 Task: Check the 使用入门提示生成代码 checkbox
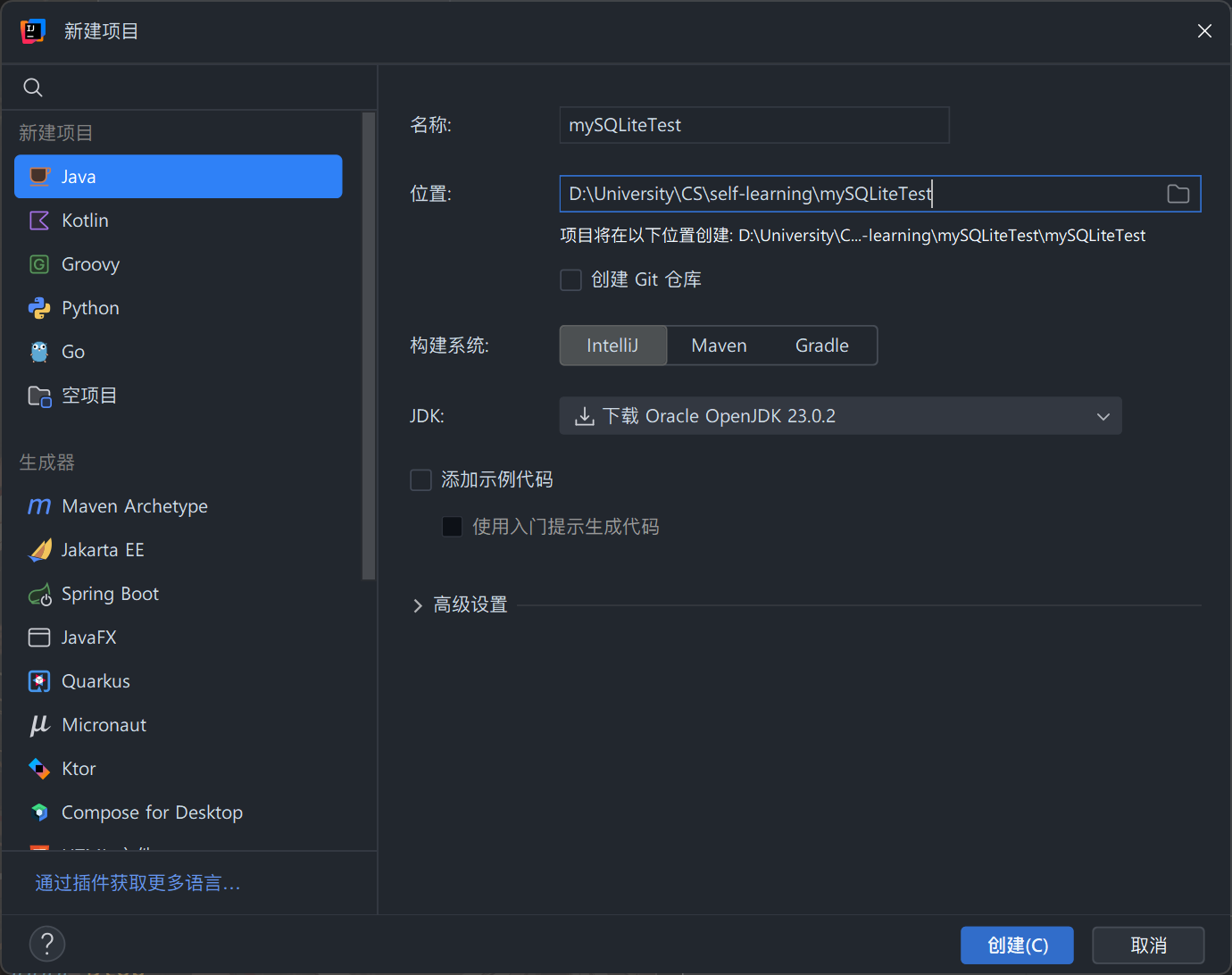(x=453, y=527)
